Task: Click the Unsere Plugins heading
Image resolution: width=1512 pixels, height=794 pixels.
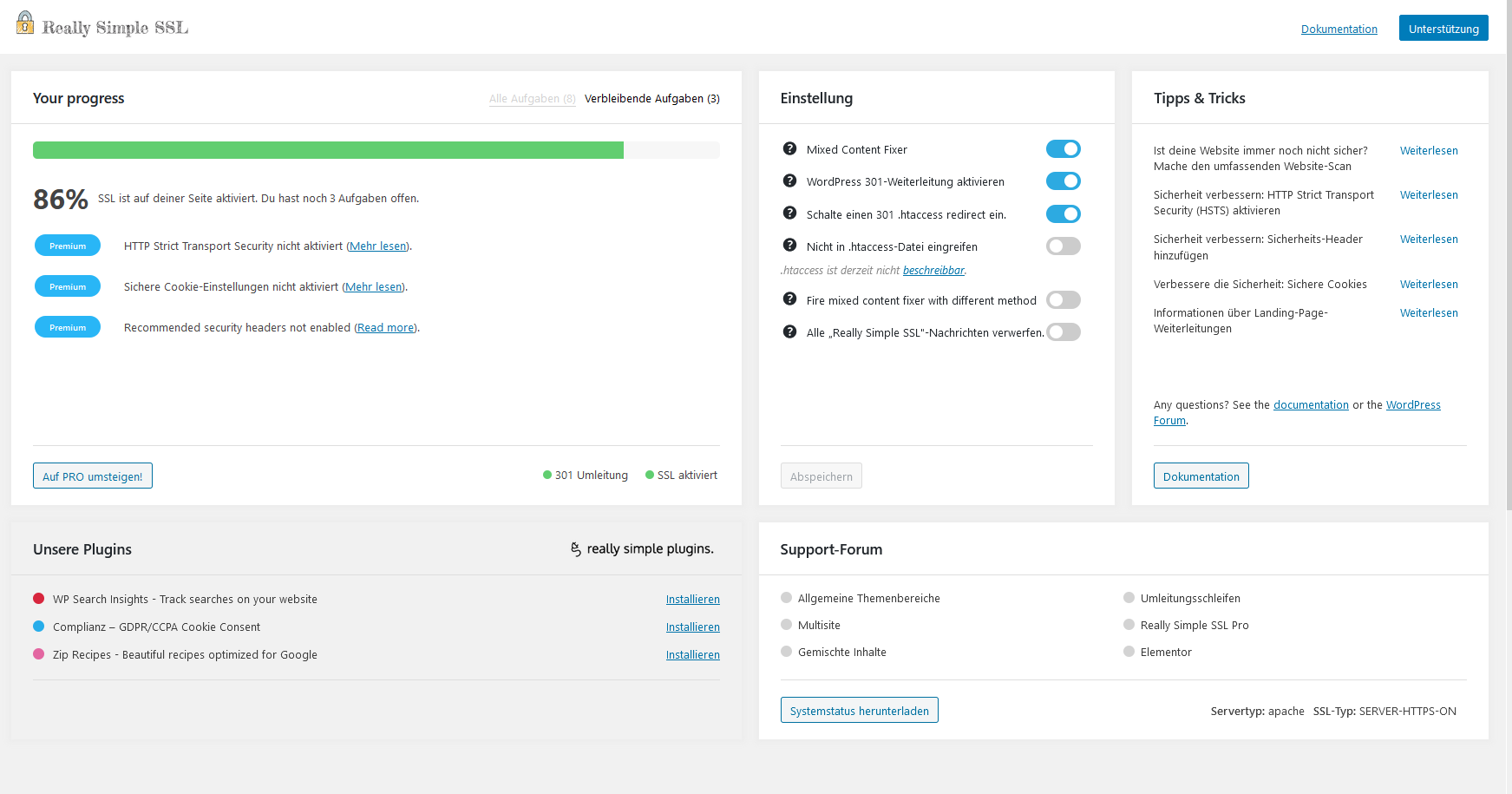Action: pos(82,549)
